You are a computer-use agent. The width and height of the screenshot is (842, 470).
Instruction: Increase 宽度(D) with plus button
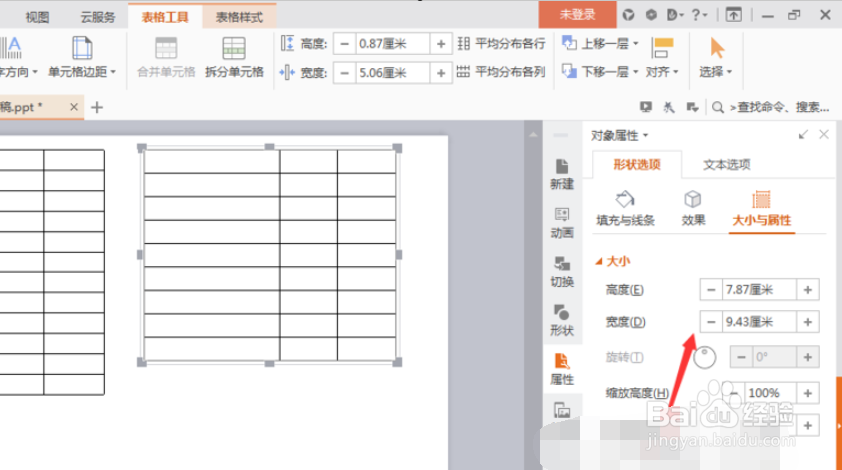pos(808,322)
